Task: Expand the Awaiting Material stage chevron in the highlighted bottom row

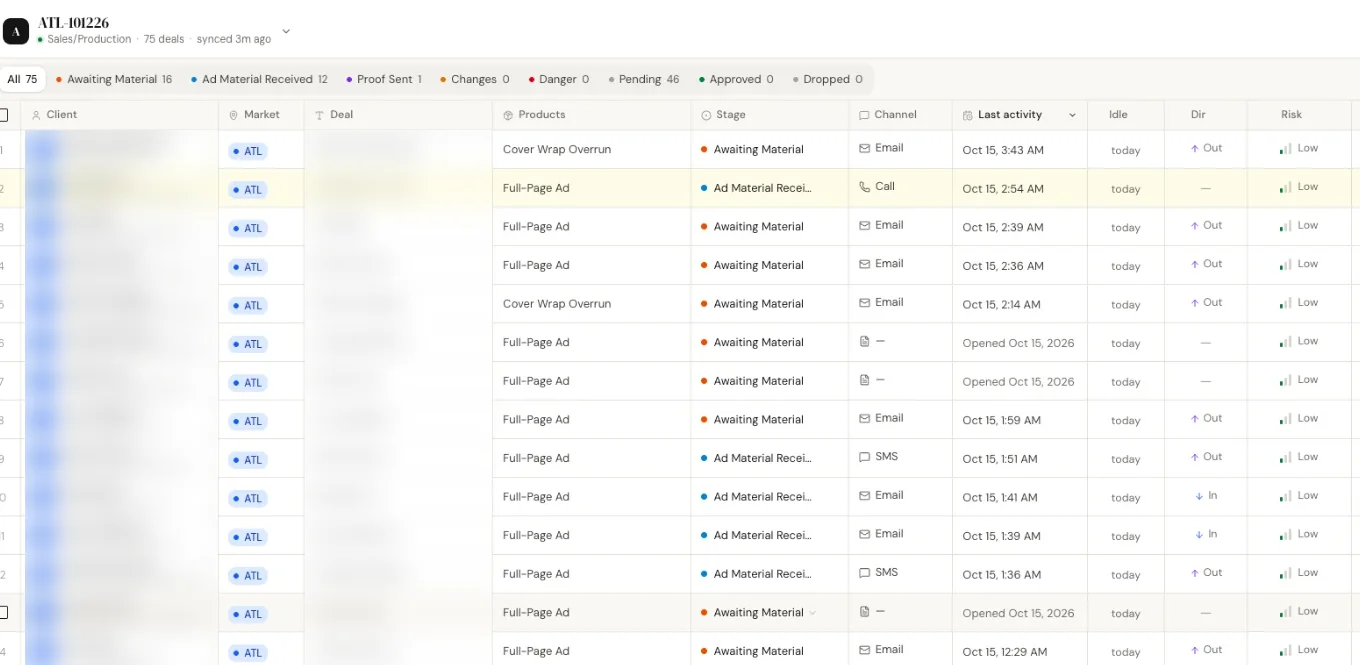Action: (812, 613)
